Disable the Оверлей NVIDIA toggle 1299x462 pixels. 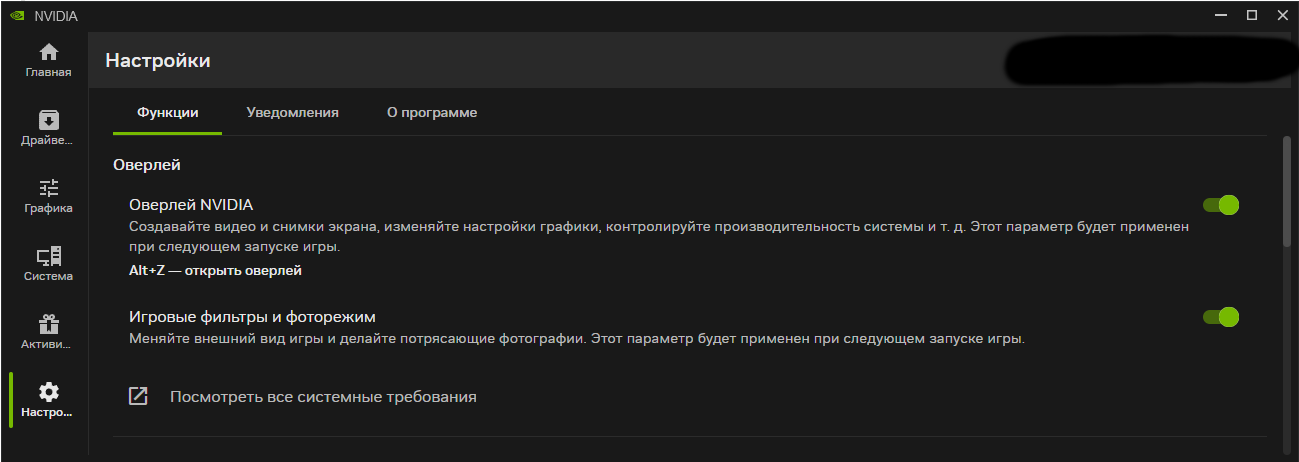point(1221,205)
